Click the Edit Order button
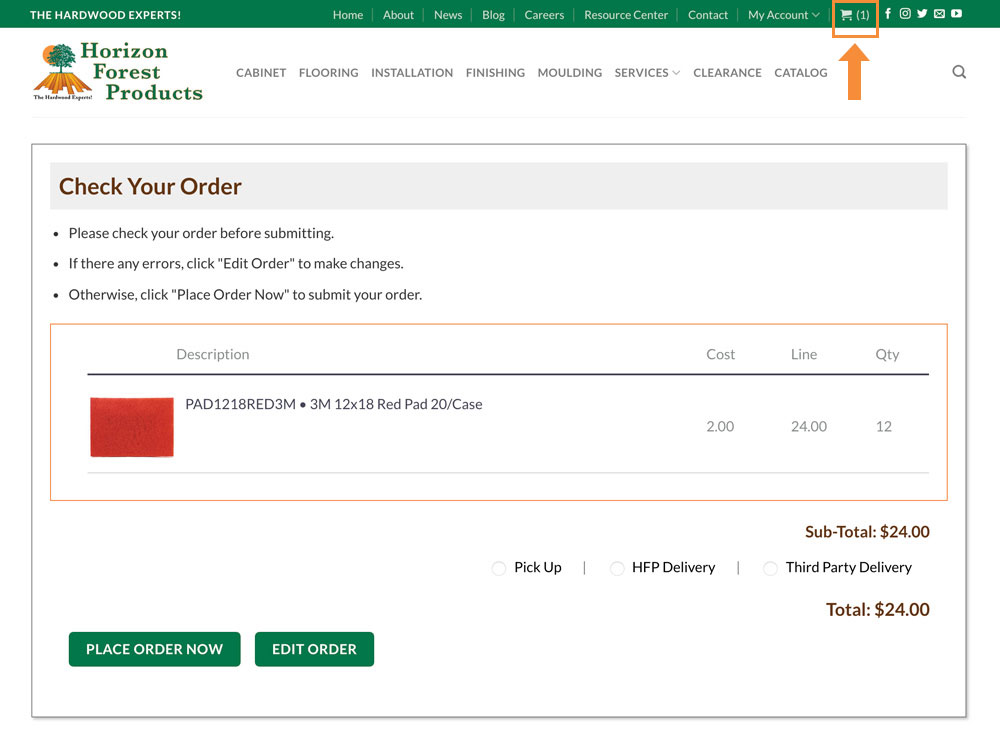This screenshot has width=1000, height=731. pyautogui.click(x=314, y=649)
